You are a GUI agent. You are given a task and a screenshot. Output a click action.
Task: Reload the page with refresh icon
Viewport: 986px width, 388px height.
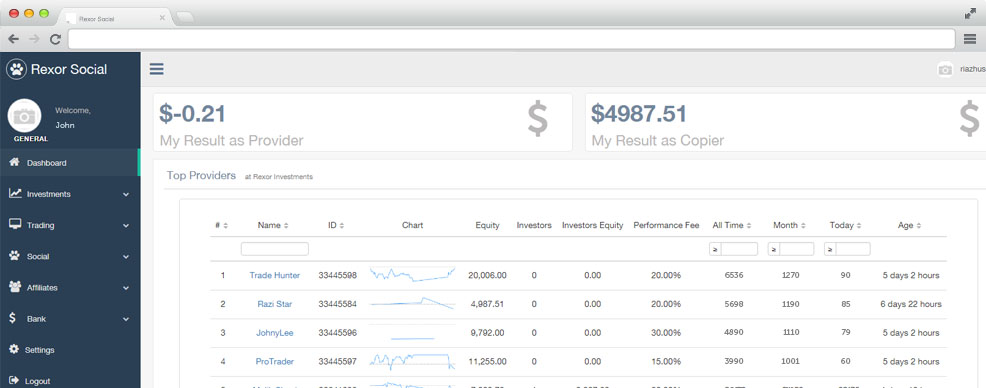point(55,39)
